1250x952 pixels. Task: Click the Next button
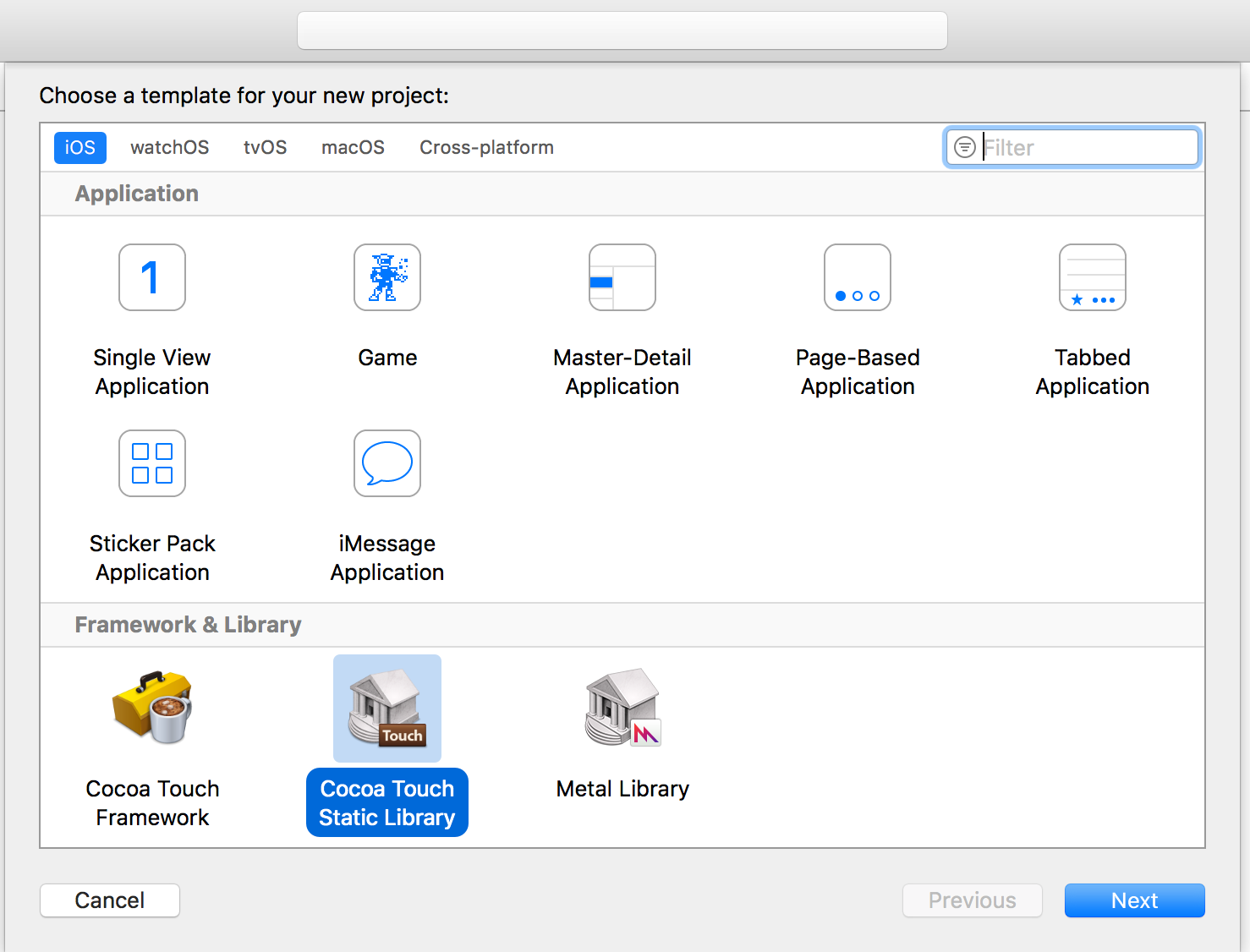tap(1135, 900)
